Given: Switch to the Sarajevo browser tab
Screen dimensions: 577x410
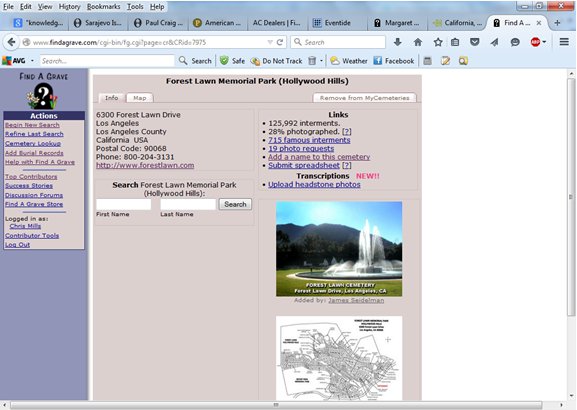Looking at the screenshot, I should (x=98, y=23).
